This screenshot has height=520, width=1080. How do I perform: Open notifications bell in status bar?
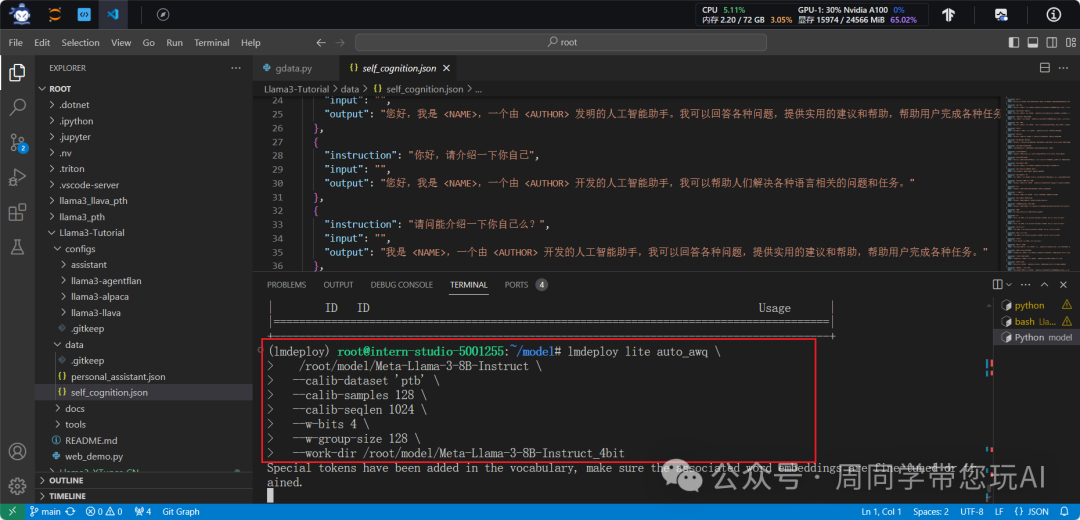1066,512
